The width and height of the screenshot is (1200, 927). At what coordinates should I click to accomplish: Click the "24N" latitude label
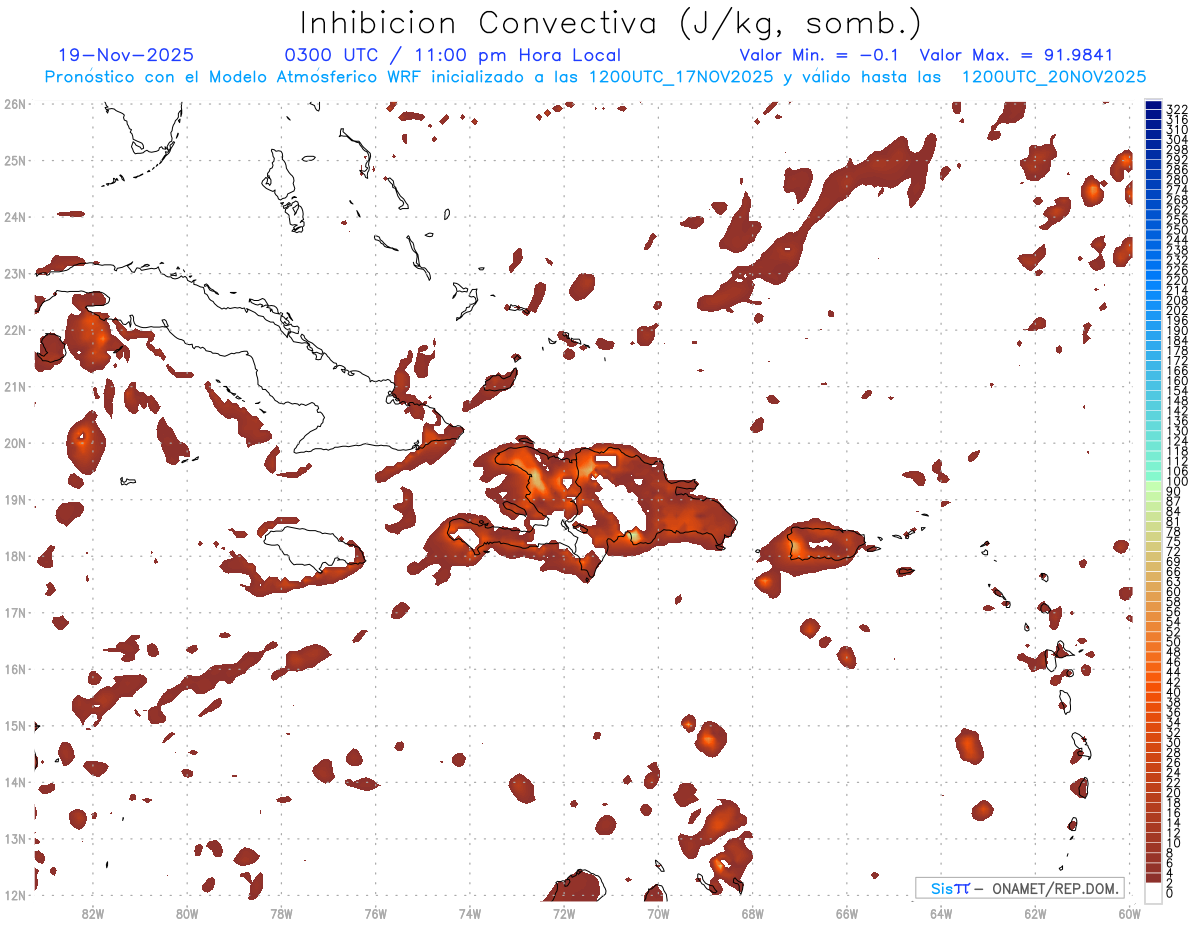tap(15, 217)
